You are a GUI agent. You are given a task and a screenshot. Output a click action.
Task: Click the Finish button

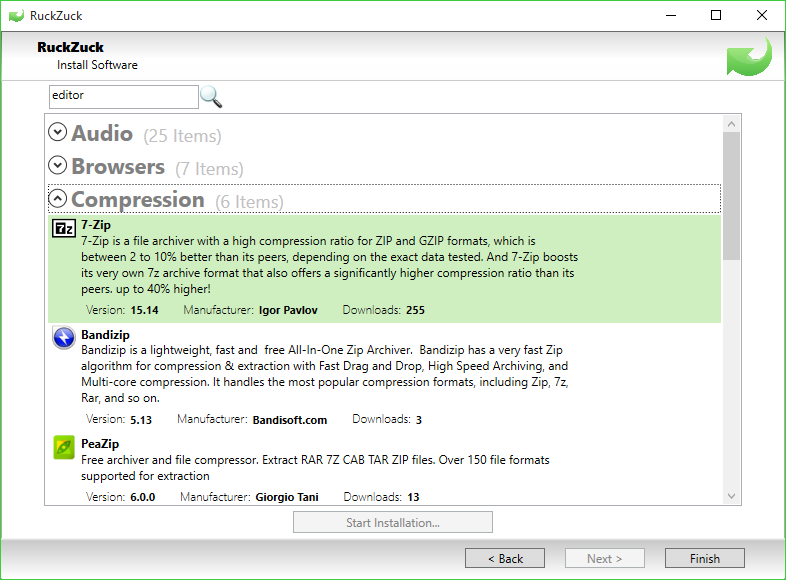(704, 558)
